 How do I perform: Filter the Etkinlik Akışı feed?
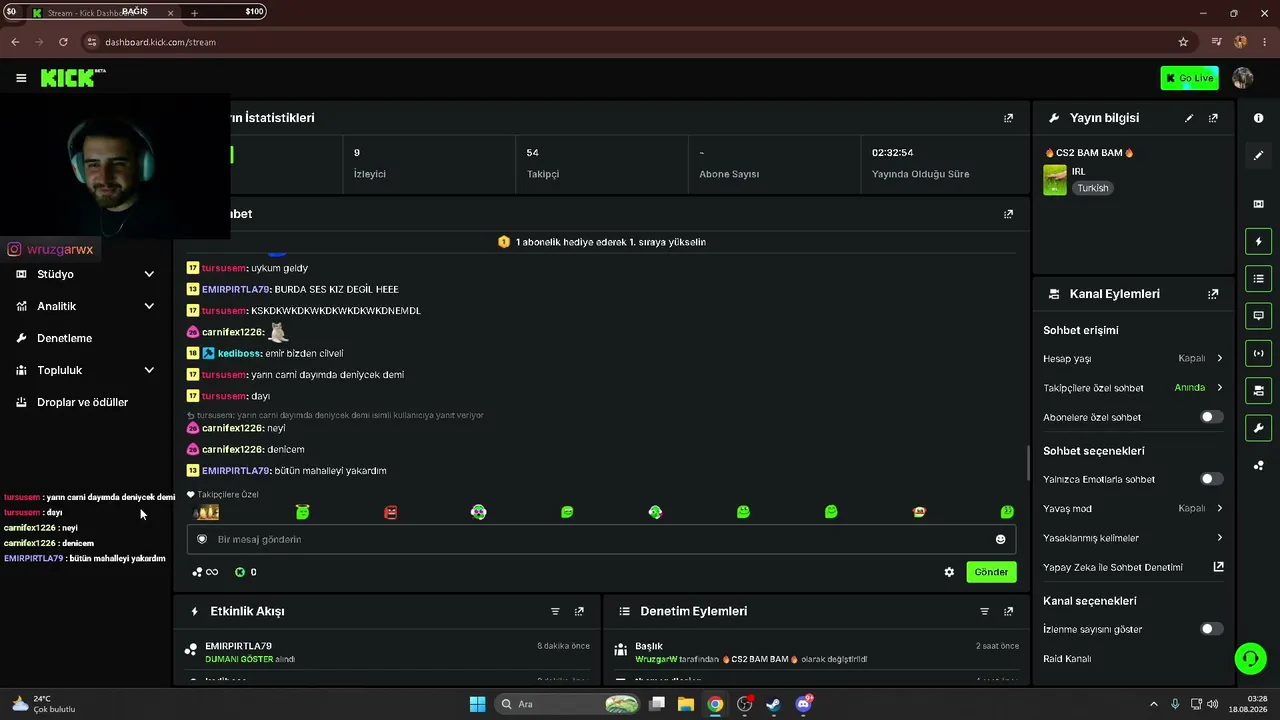[555, 611]
